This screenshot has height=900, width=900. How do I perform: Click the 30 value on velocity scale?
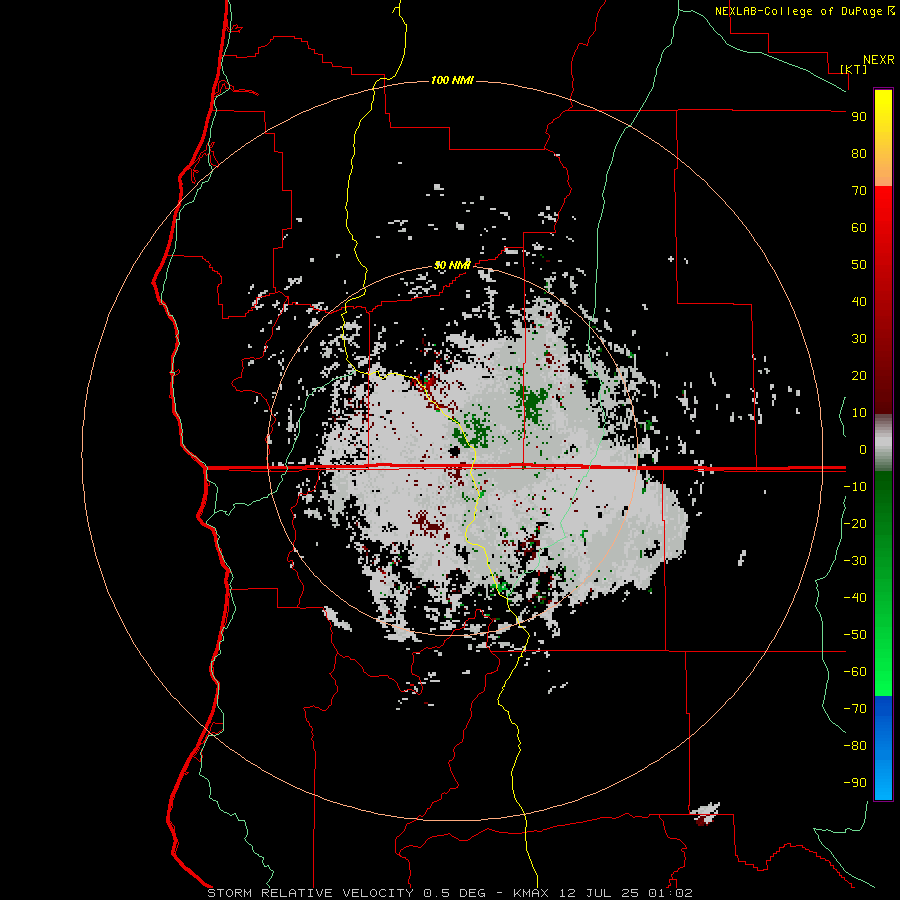coord(859,339)
